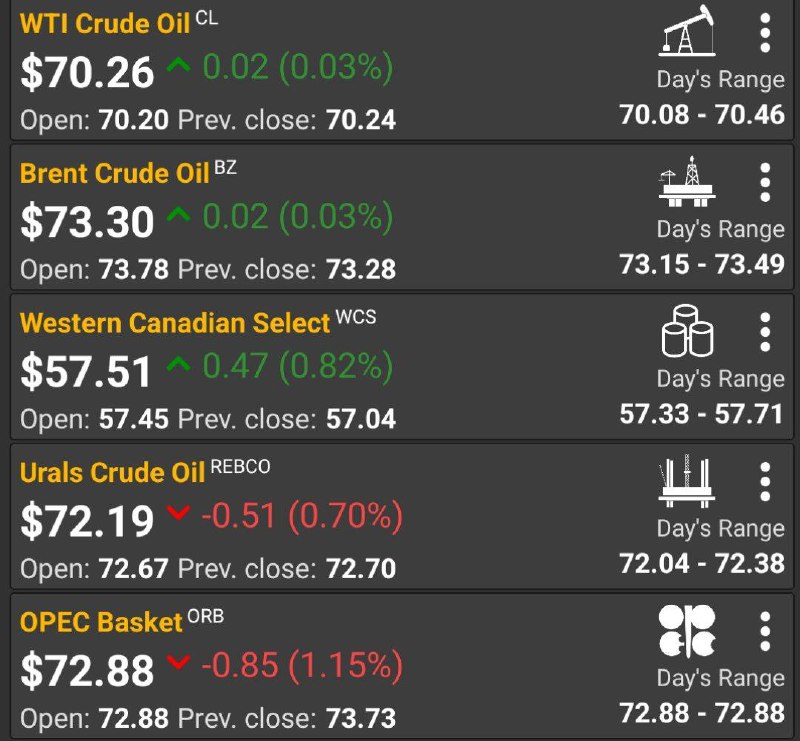Tap the OPEC Basket logo icon

[687, 630]
